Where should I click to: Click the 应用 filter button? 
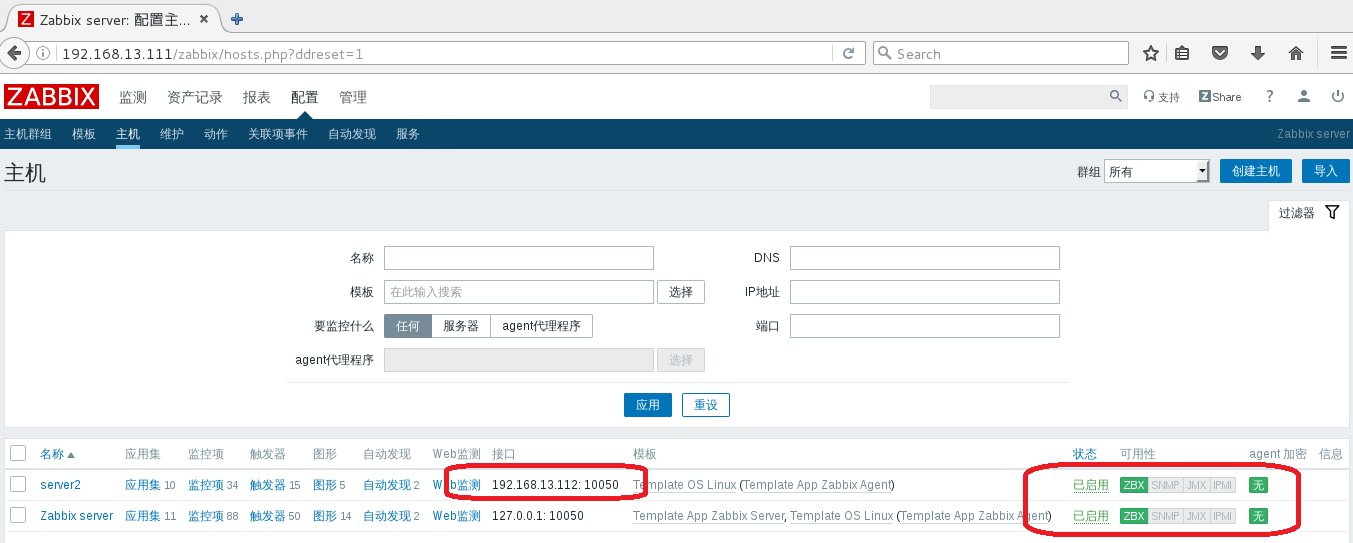648,405
